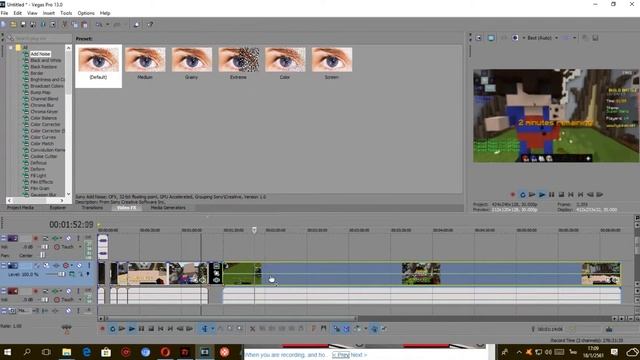Open the preview Overlays dropdown arrow
The height and width of the screenshot is (360, 640).
(x=574, y=38)
